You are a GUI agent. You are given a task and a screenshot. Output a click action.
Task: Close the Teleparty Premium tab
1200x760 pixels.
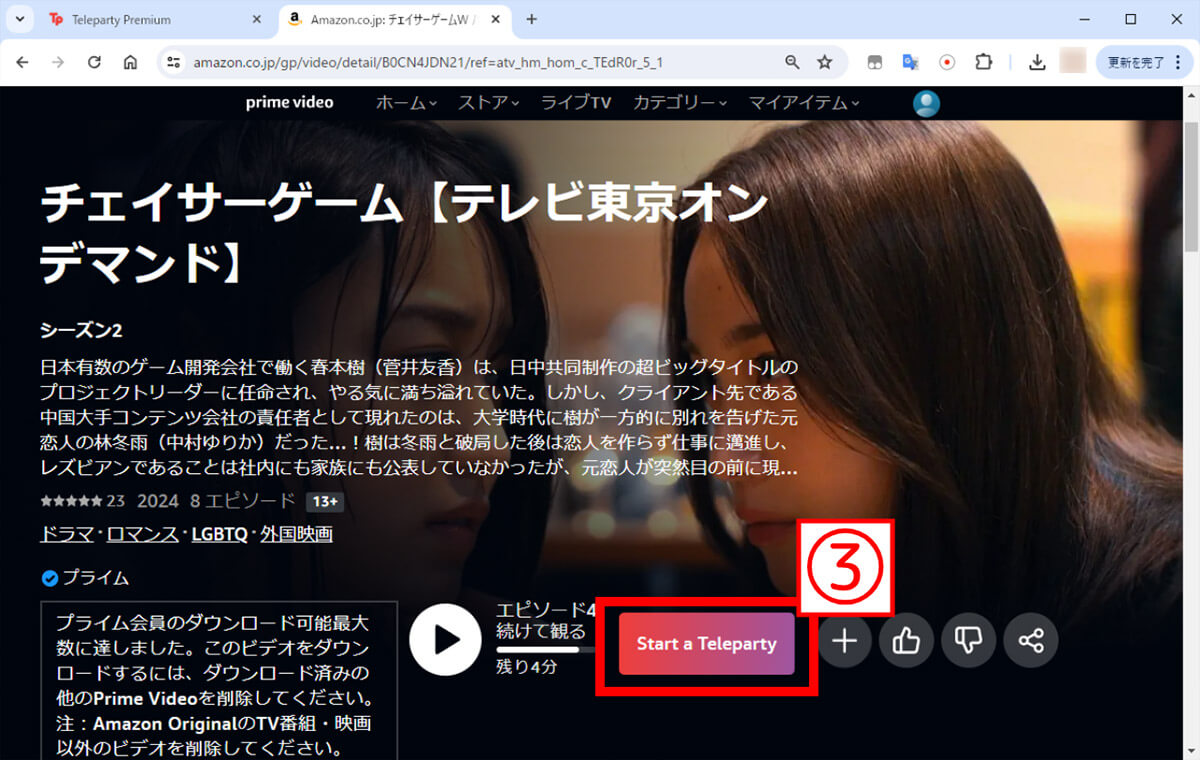[256, 19]
